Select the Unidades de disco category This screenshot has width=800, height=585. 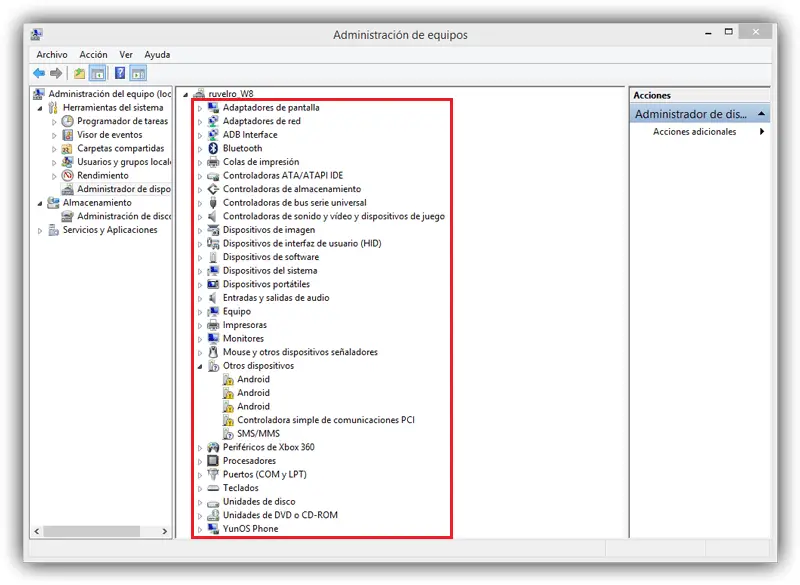(x=259, y=502)
